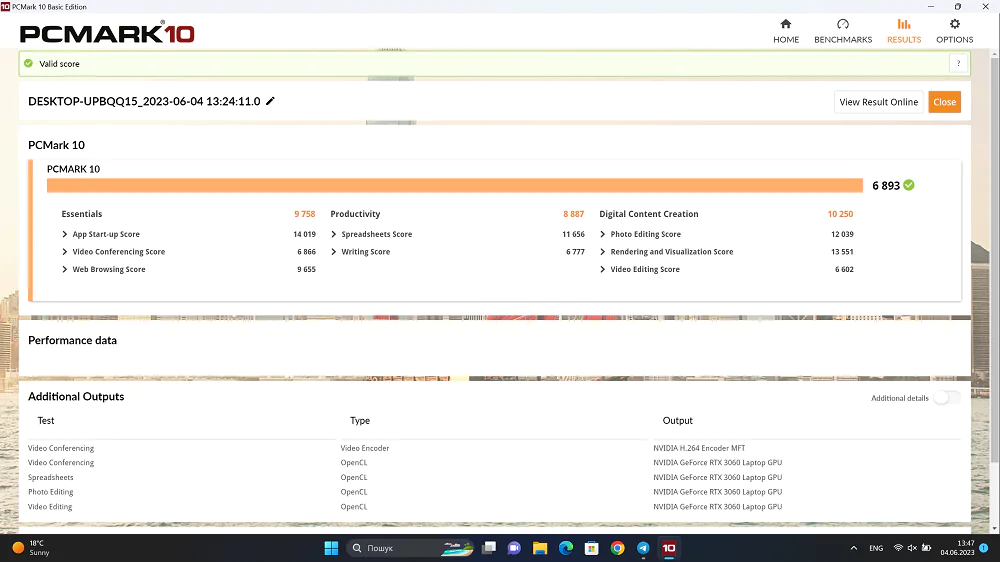Image resolution: width=1000 pixels, height=562 pixels.
Task: Click the Wi-Fi network tray icon
Action: [x=898, y=548]
